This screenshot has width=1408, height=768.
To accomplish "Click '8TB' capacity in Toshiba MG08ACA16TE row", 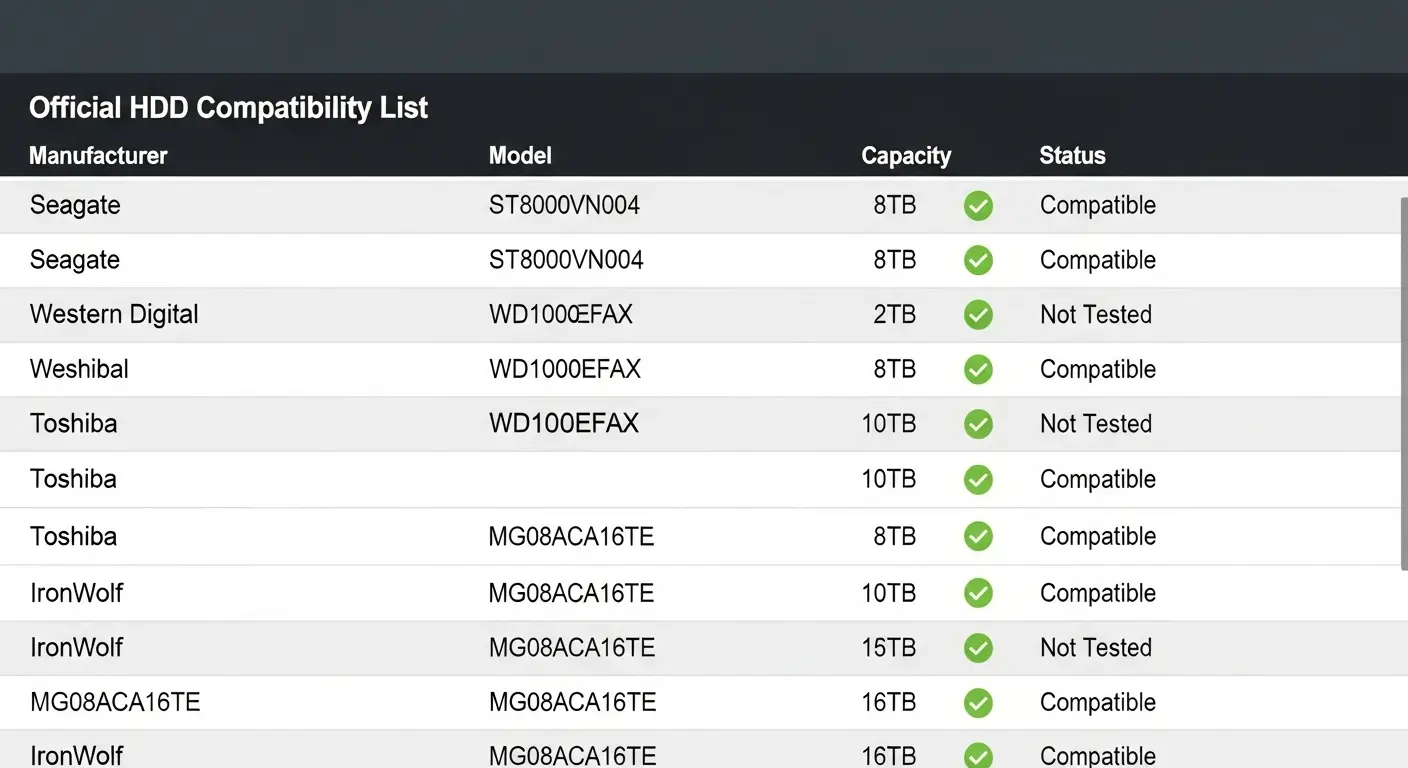I will [x=894, y=537].
